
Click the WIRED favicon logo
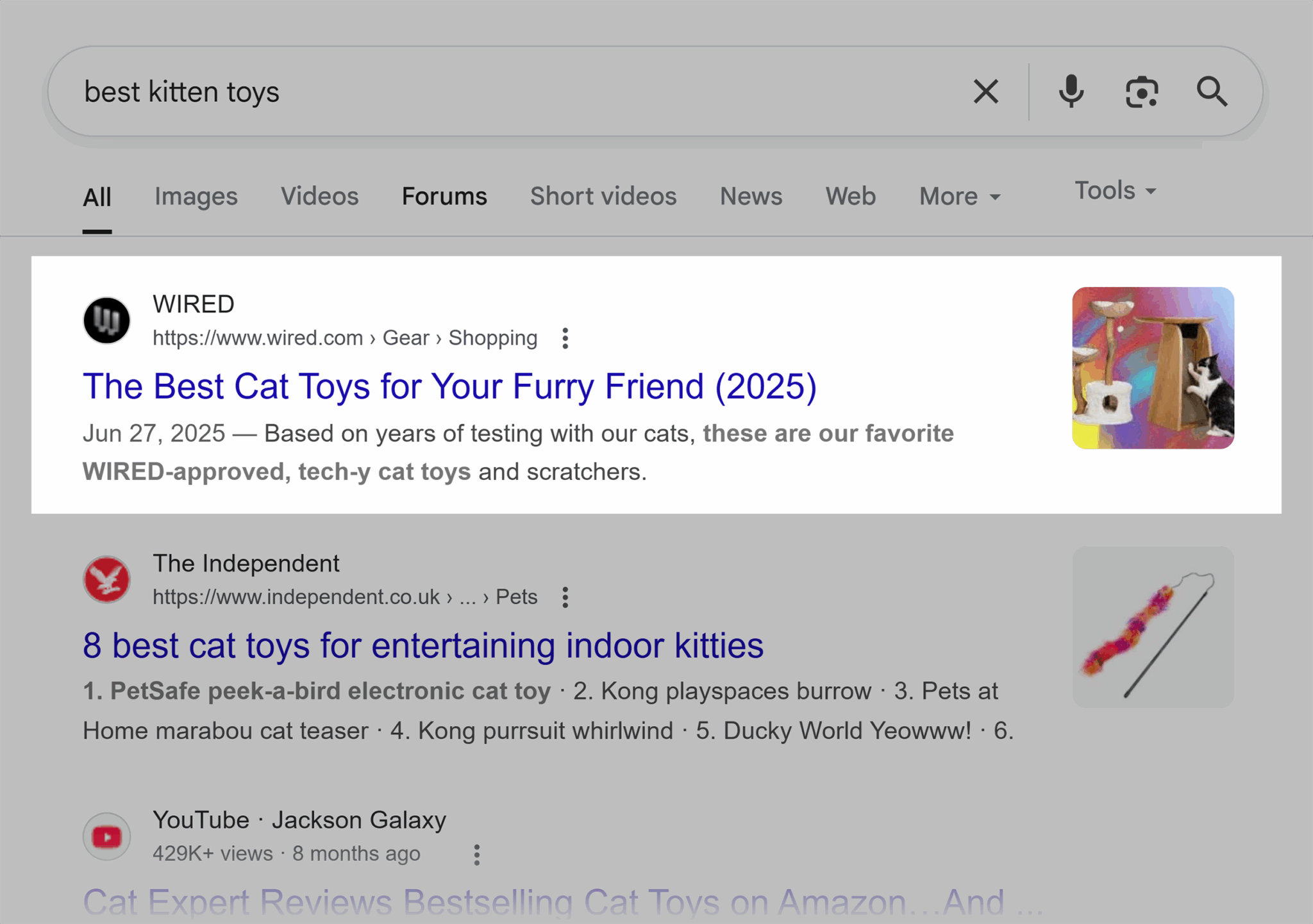click(106, 320)
